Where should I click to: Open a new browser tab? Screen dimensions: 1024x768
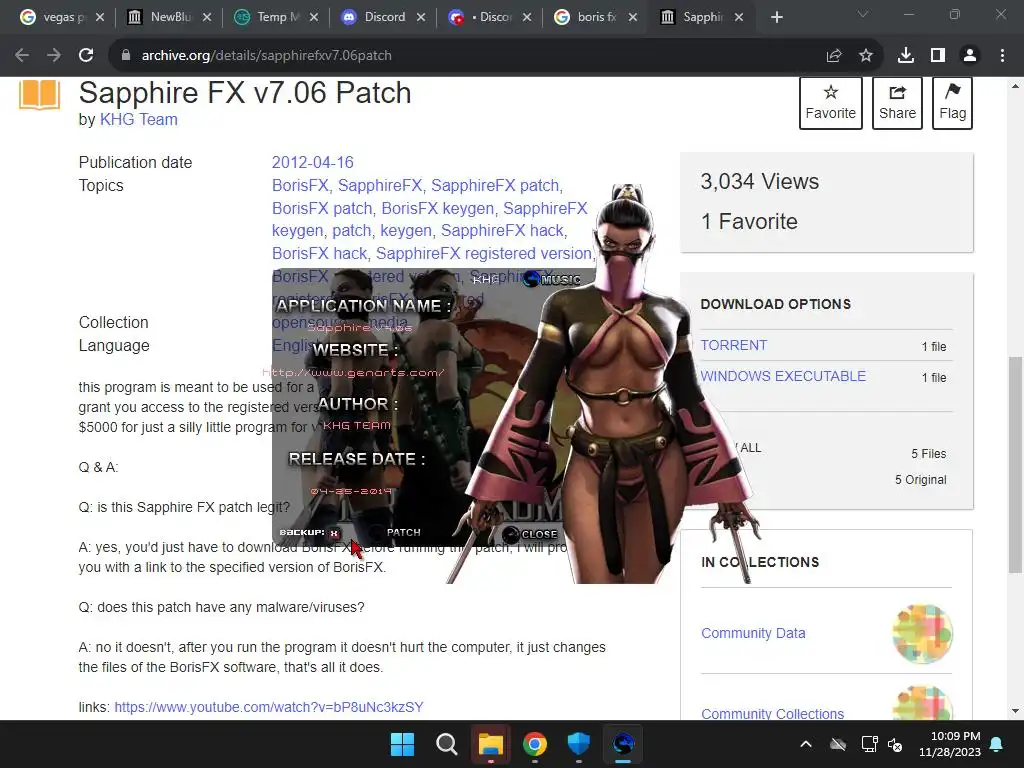pos(776,17)
